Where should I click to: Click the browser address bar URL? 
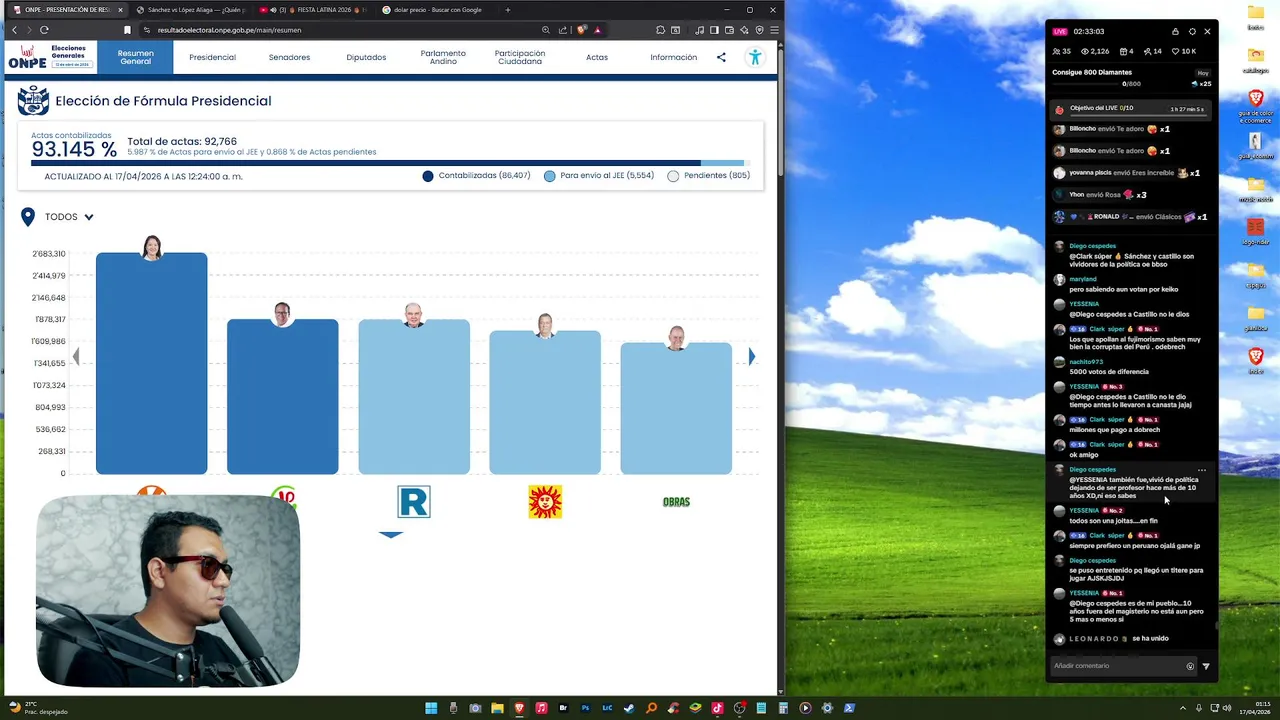(x=229, y=30)
